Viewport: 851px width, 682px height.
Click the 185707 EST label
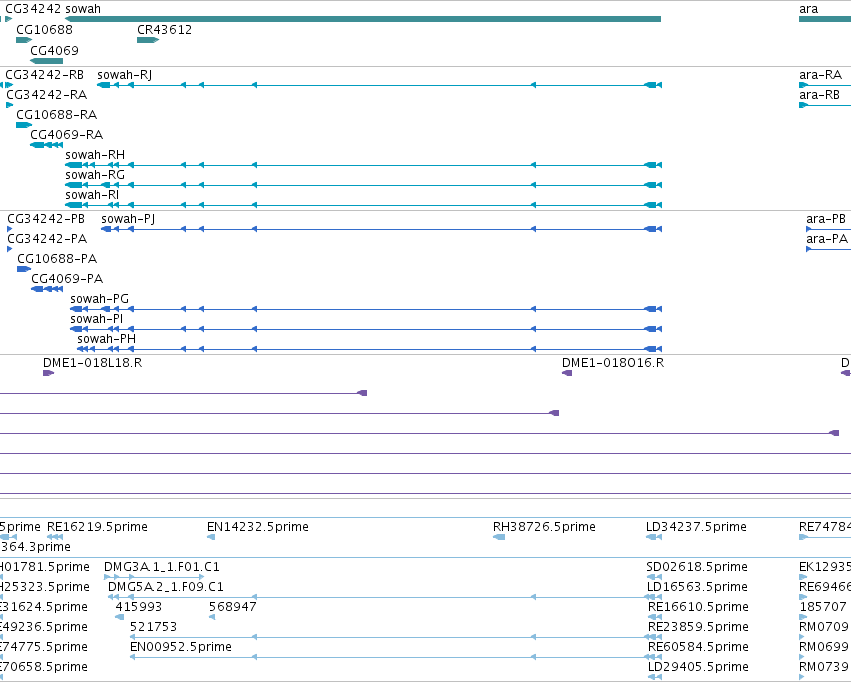(x=823, y=607)
